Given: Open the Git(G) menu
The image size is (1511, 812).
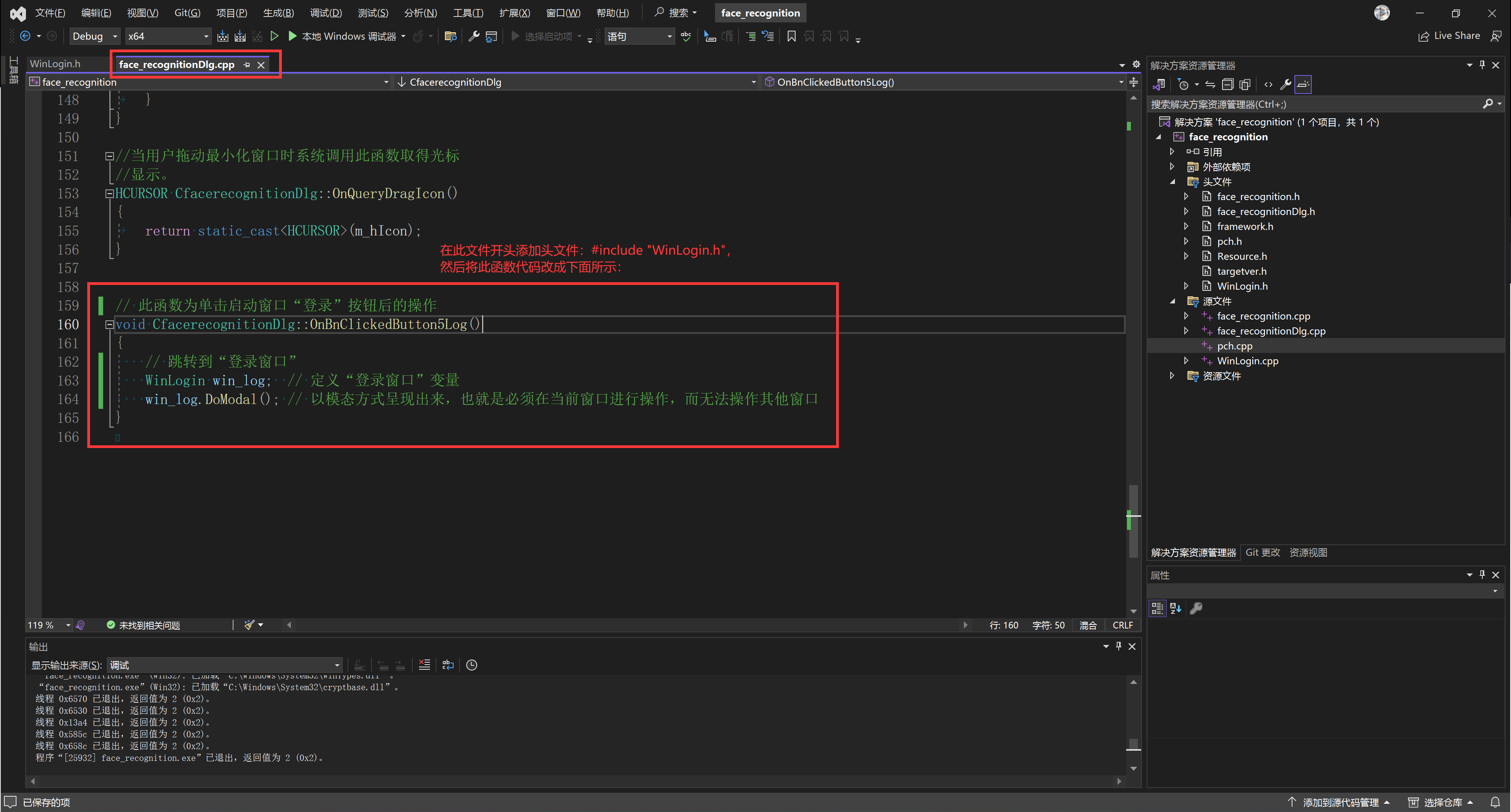Looking at the screenshot, I should click(187, 12).
